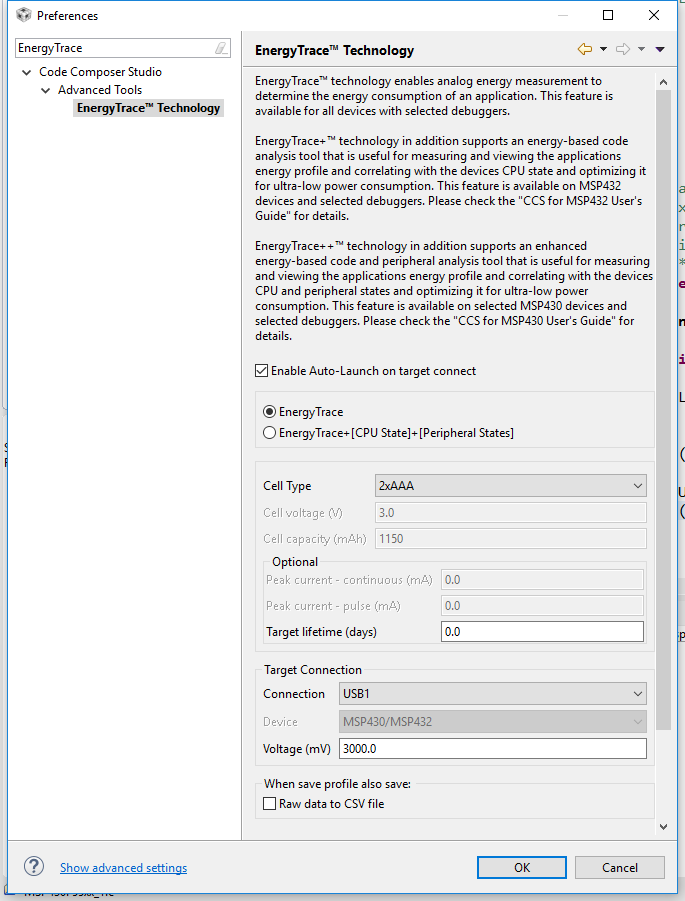Click the Cell capacity (mAh) field

point(510,538)
